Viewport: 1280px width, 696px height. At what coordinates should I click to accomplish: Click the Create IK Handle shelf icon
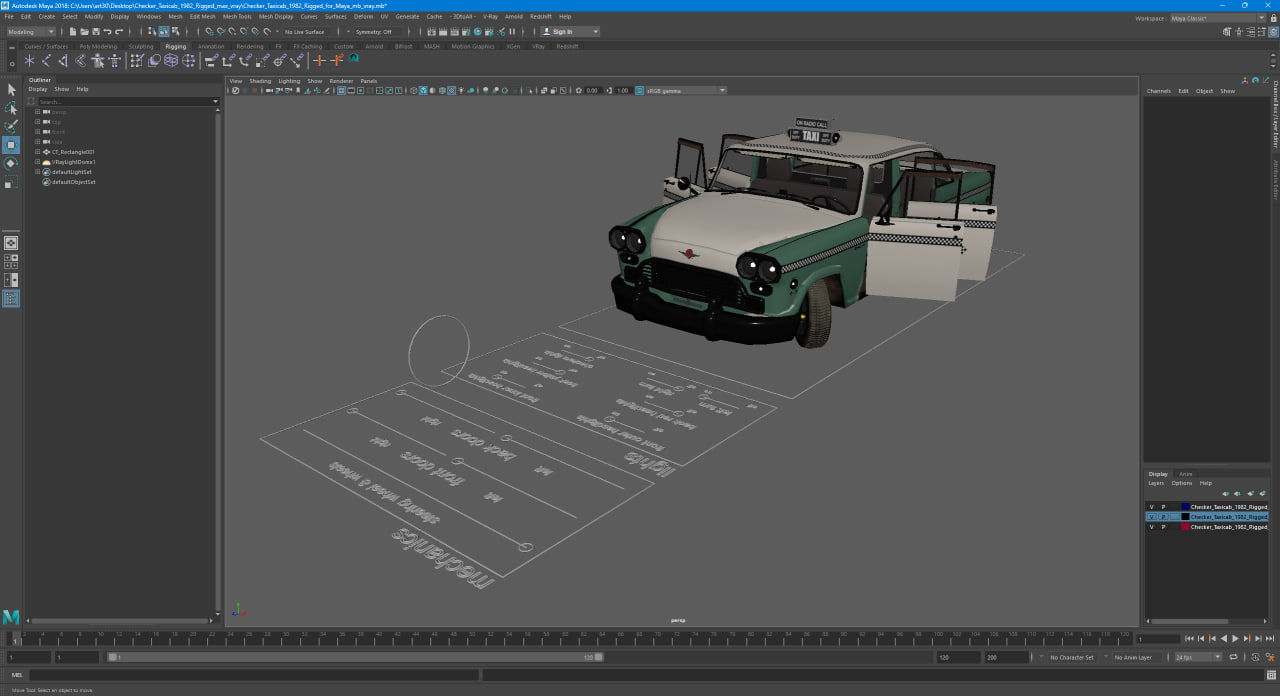pos(63,61)
